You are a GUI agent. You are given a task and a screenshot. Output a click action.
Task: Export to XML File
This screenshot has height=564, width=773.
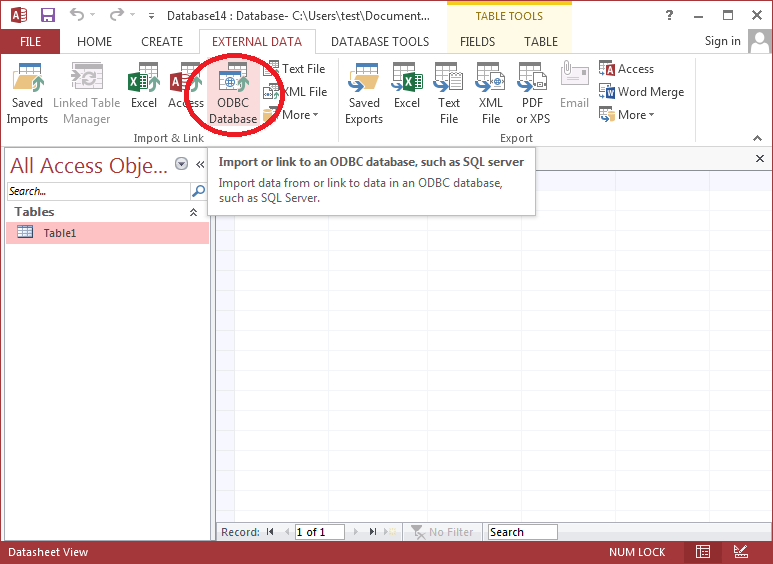pyautogui.click(x=491, y=94)
